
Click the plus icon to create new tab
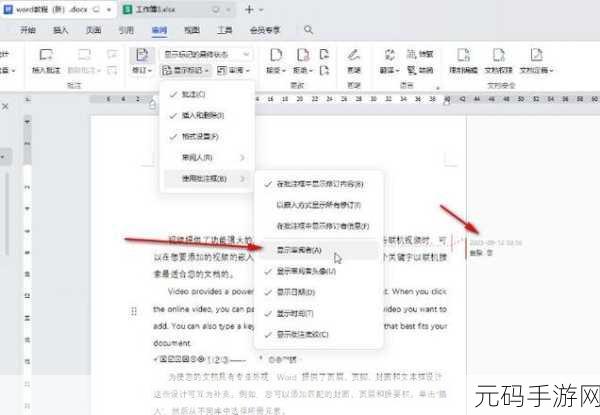[x=249, y=10]
